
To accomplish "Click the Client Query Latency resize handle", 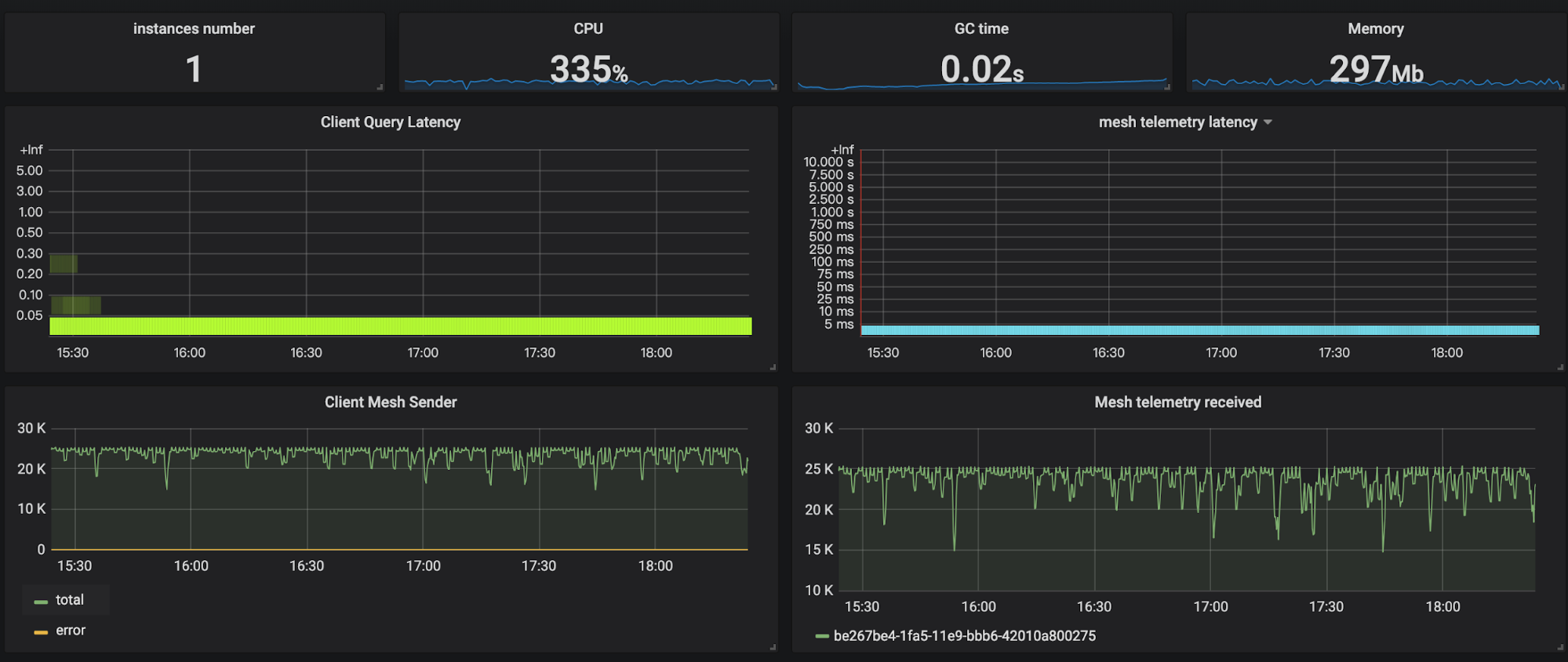I will point(773,367).
